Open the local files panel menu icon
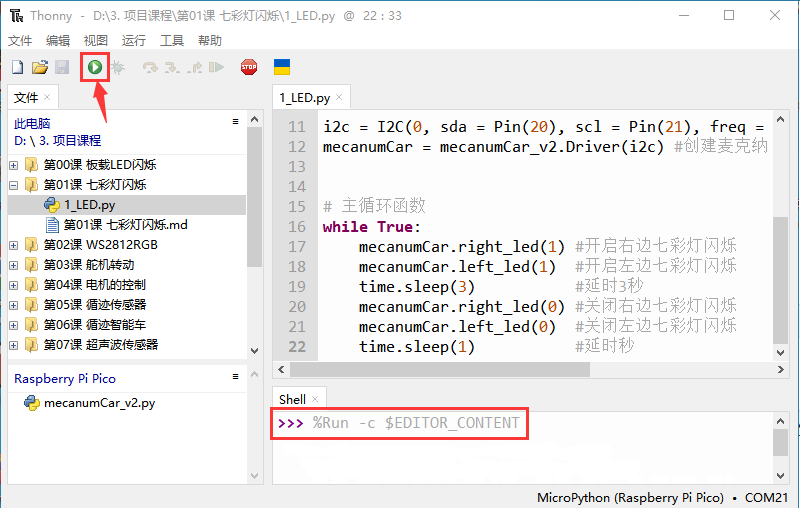800x508 pixels. pyautogui.click(x=235, y=121)
